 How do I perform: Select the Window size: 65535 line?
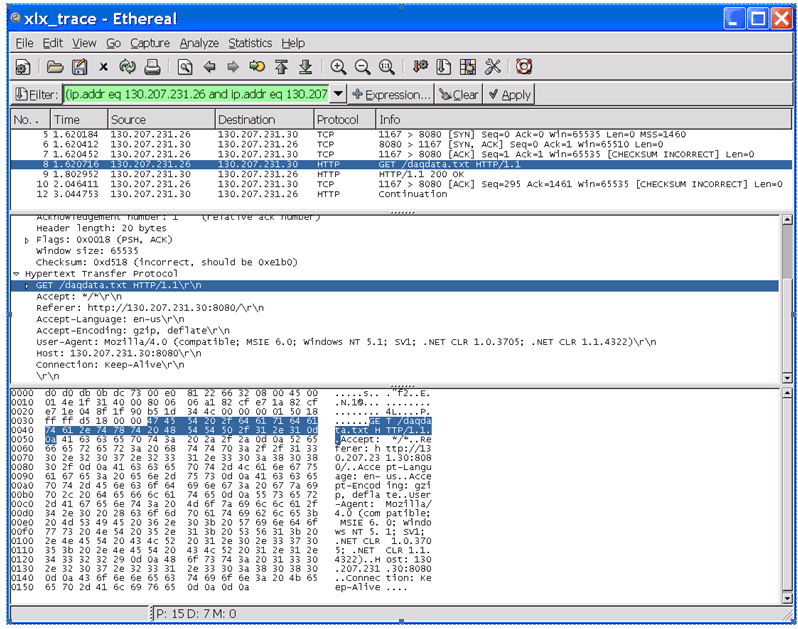coord(87,251)
